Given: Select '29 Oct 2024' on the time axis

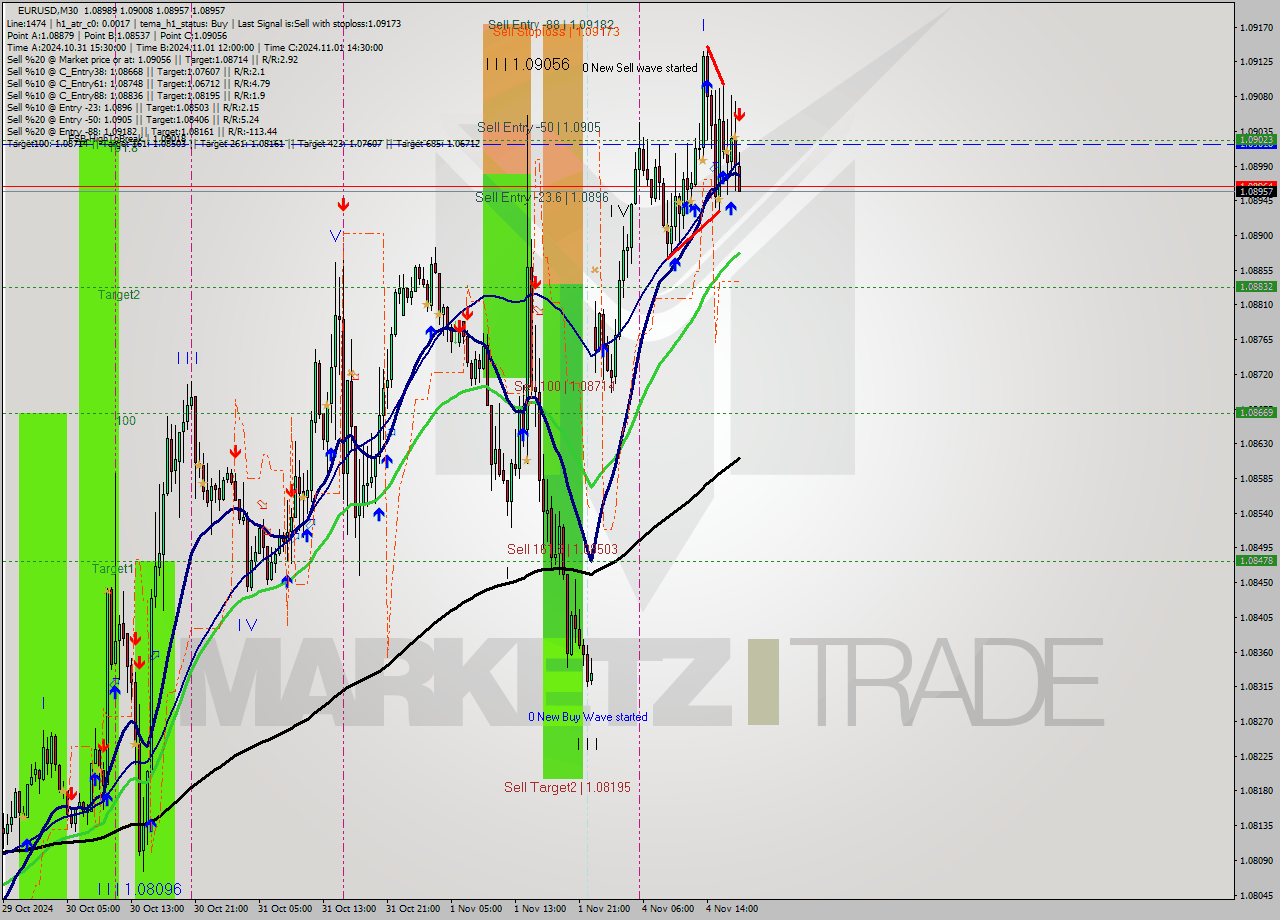Looking at the screenshot, I should coord(28,909).
